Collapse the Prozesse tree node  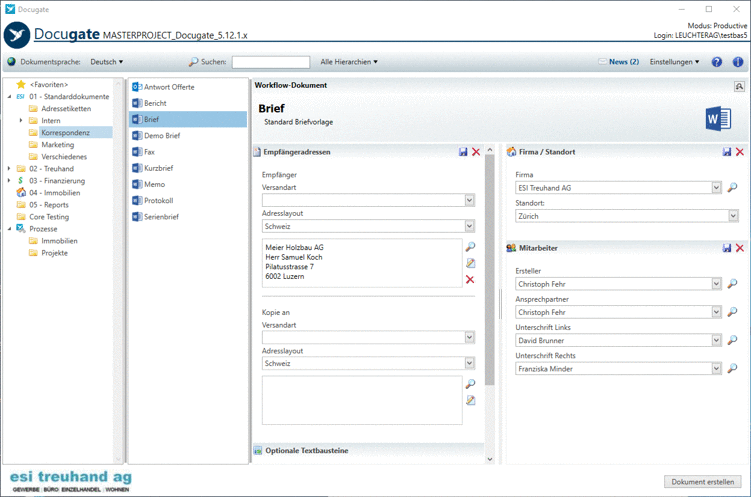click(x=9, y=229)
